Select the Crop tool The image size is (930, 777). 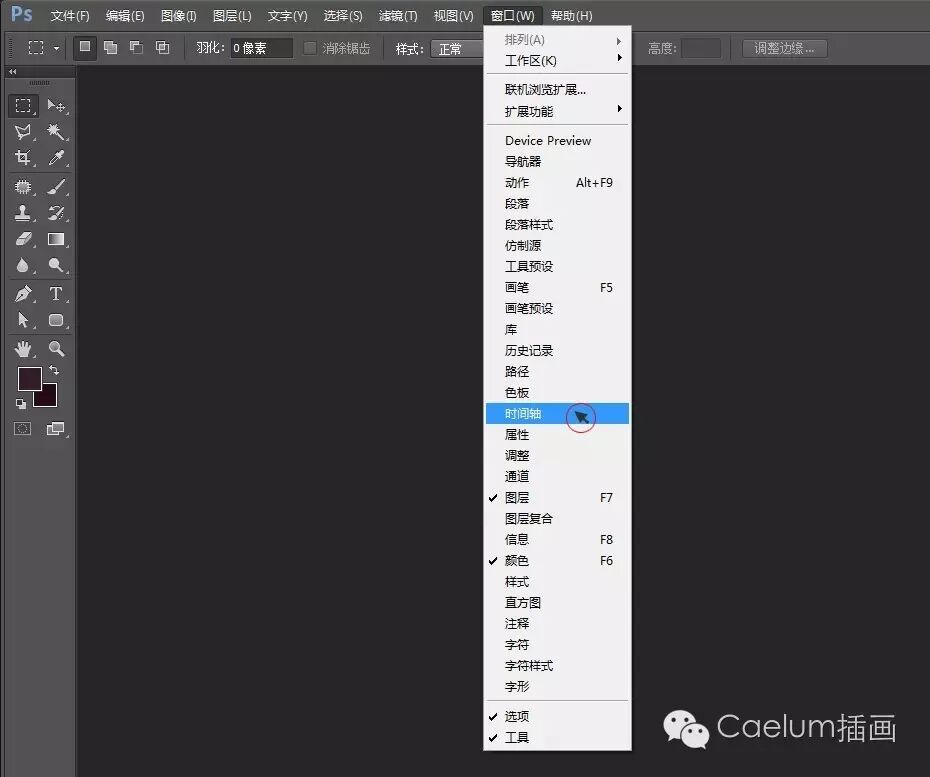(x=22, y=155)
